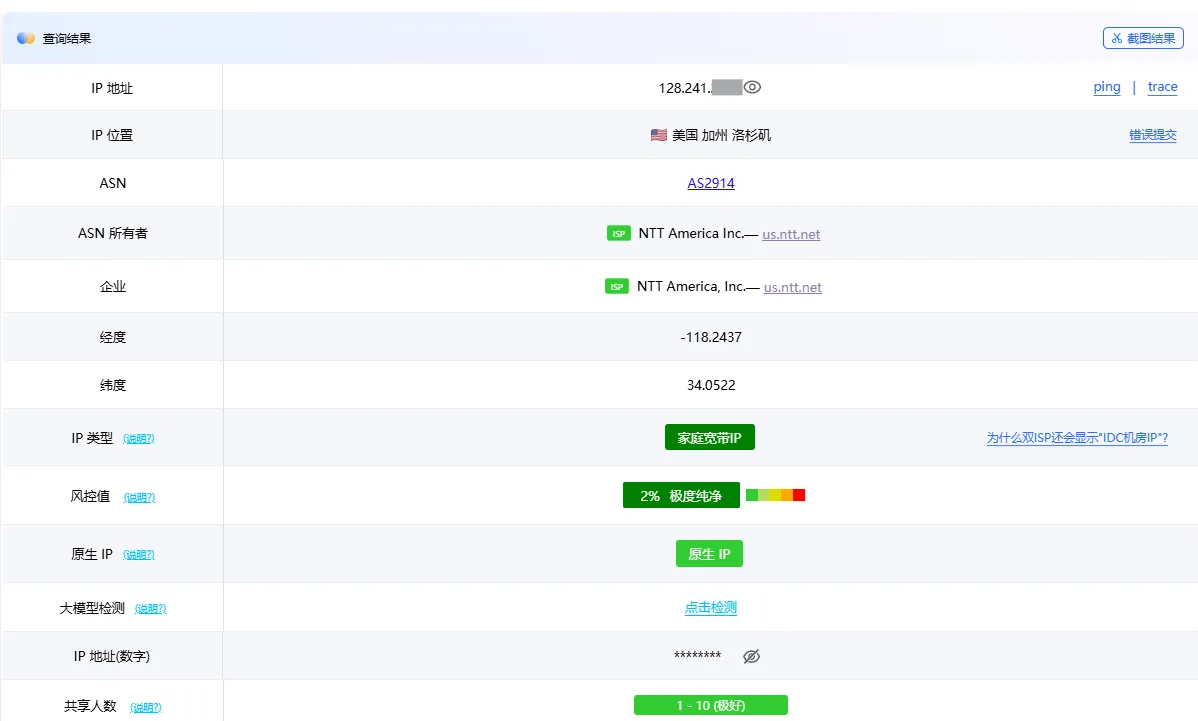This screenshot has height=721, width=1198.
Task: Reveal the masked IP using the eye icon
Action: click(x=752, y=87)
